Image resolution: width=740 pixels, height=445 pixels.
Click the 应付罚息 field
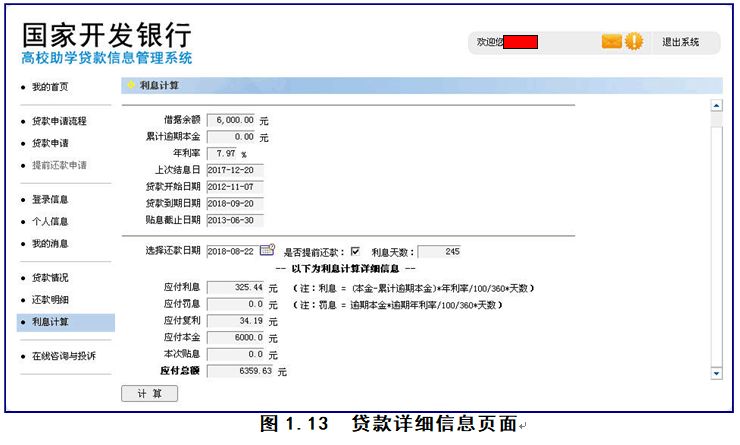point(235,304)
